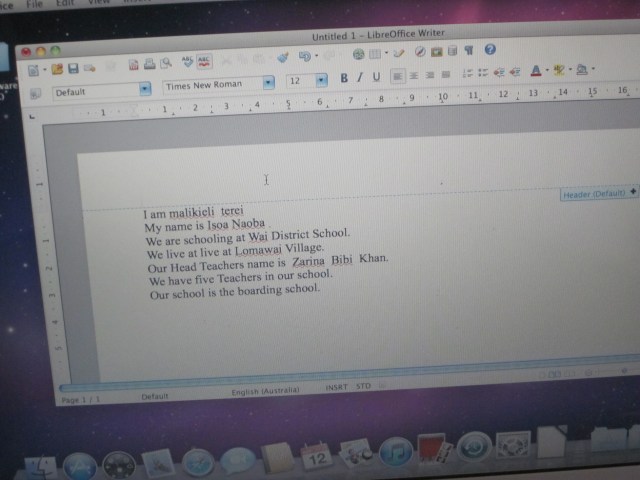
Task: Click the Bold formatting button
Action: pyautogui.click(x=343, y=77)
